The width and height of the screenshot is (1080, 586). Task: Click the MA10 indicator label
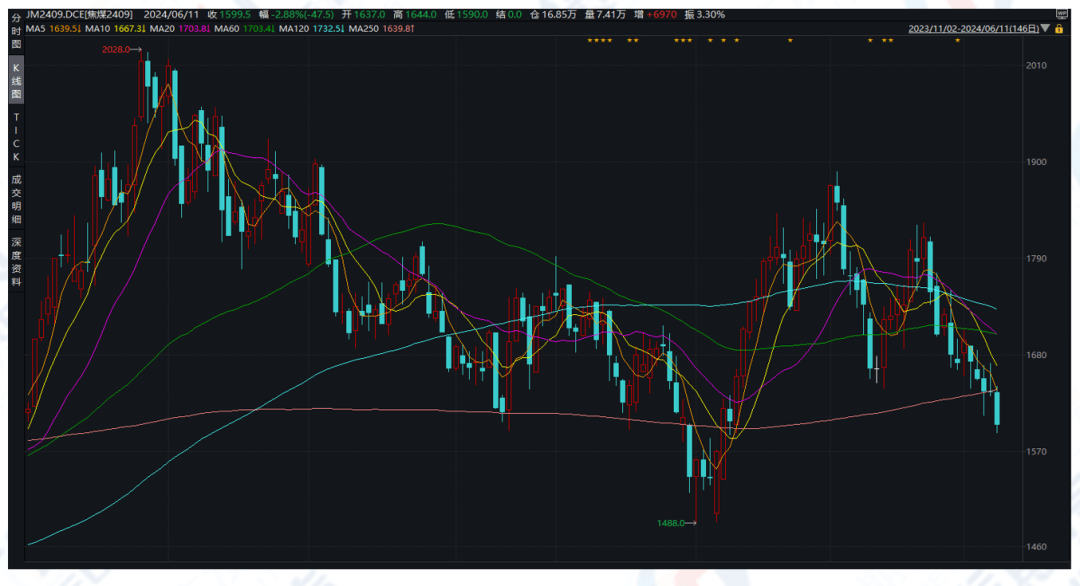tap(114, 28)
